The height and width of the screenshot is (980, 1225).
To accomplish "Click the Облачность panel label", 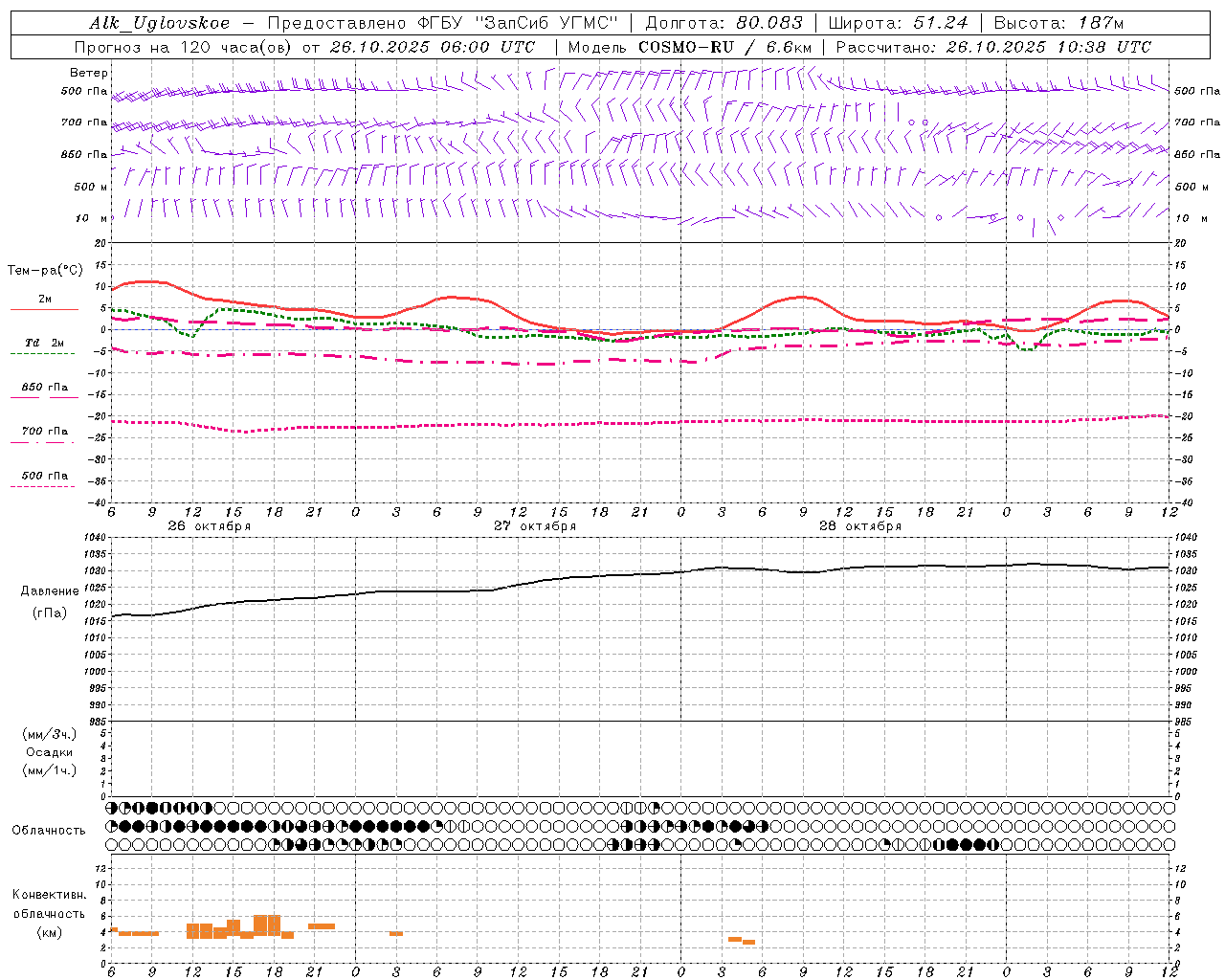I will click(49, 830).
